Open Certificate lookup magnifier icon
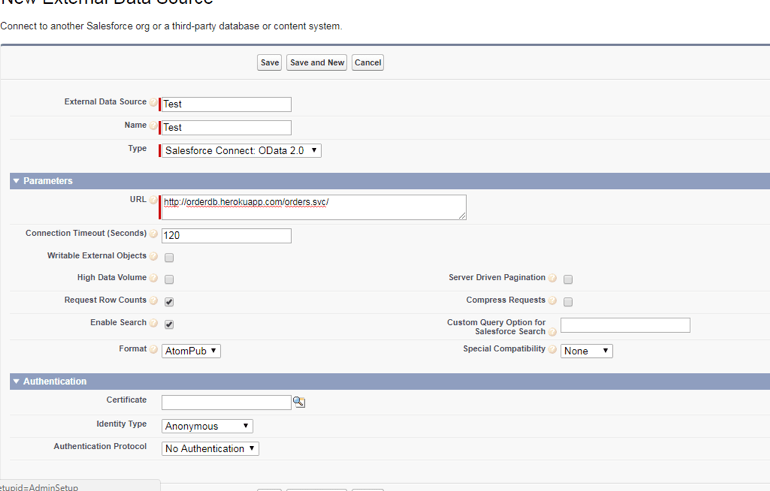 click(299, 402)
